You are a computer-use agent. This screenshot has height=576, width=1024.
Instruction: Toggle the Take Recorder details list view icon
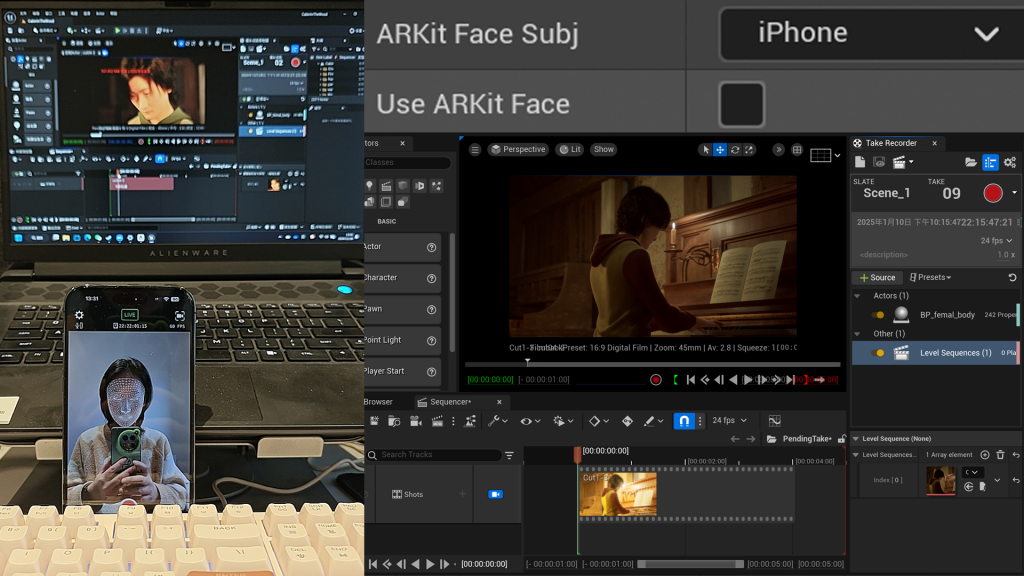[990, 163]
